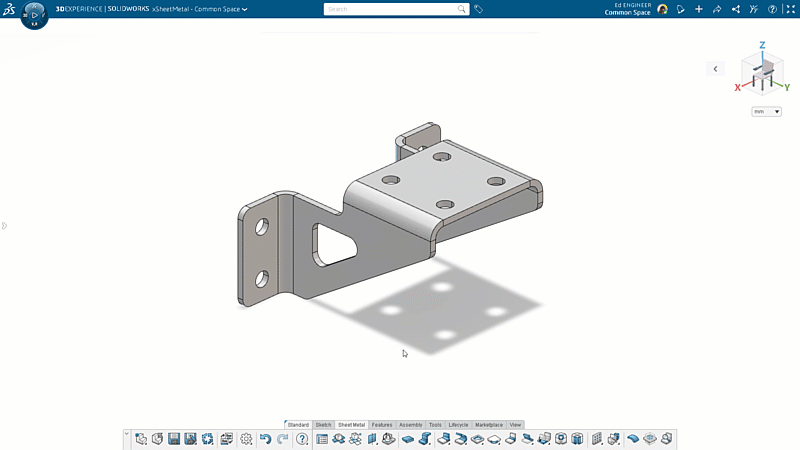Click the plus Add icon in header
Screen dimensions: 800x450
(x=699, y=9)
